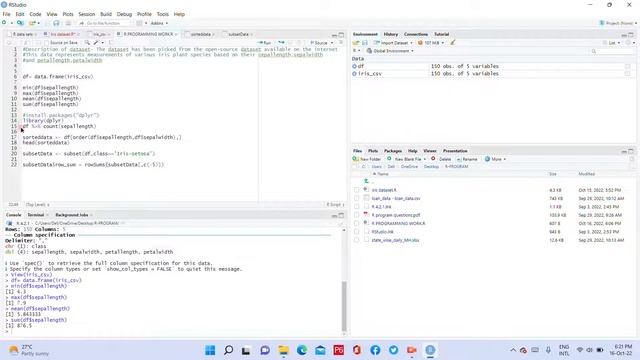Open Windows Start menu

pyautogui.click(x=210, y=350)
